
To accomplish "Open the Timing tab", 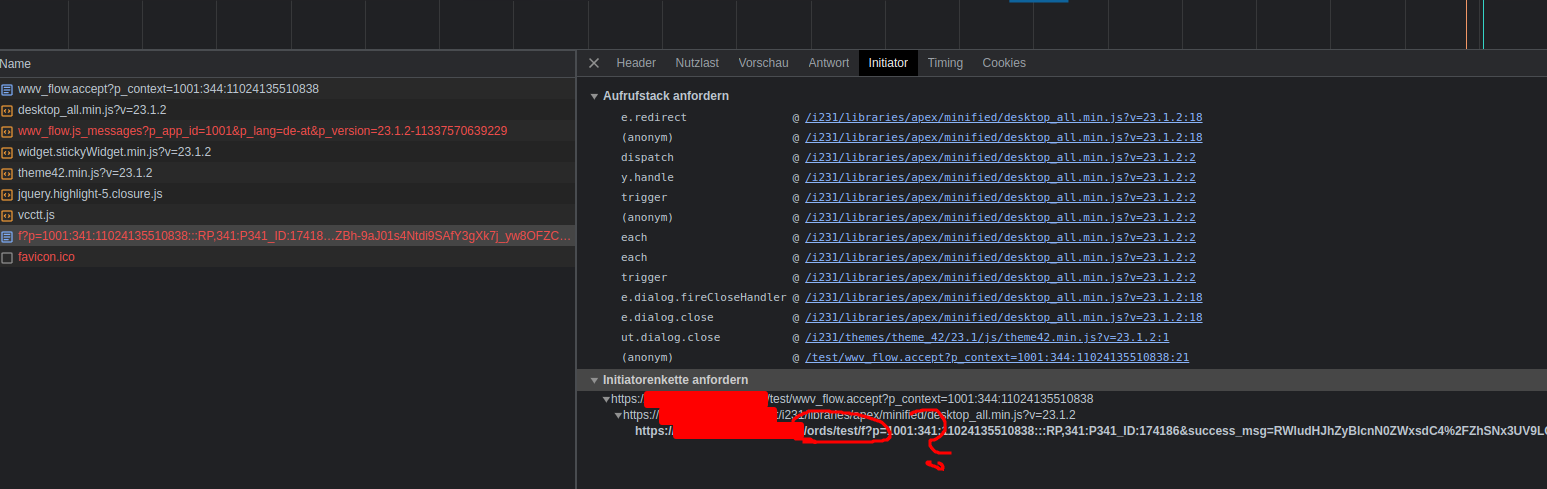I will 945,63.
